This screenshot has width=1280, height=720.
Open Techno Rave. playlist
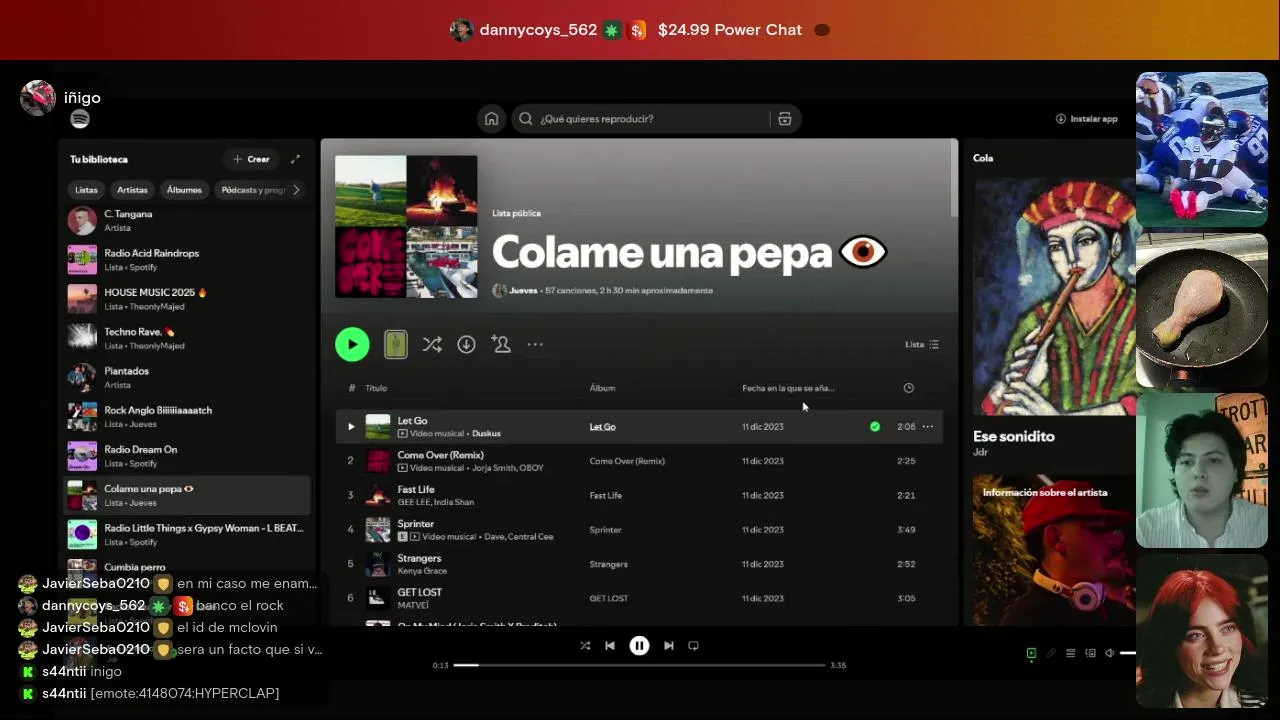(188, 338)
